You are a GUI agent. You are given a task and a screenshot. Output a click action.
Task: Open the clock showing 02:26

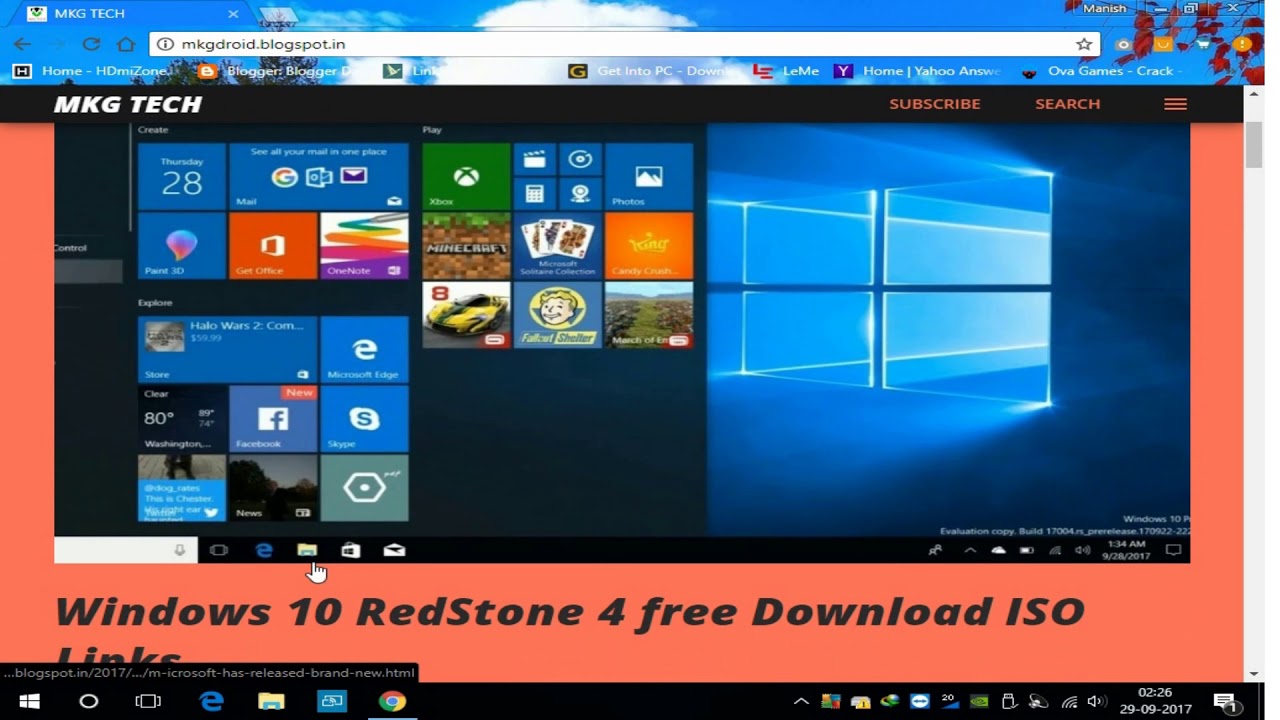pyautogui.click(x=1155, y=701)
